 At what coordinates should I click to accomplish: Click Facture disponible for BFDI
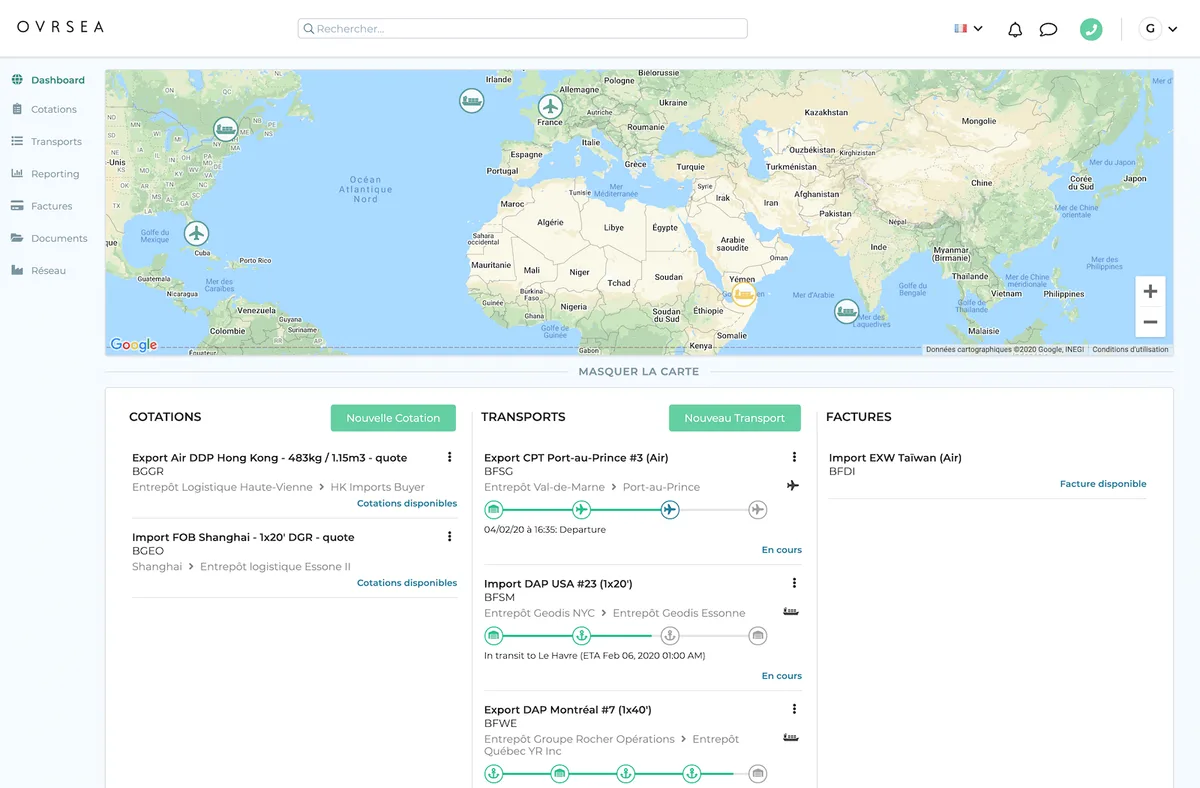(1103, 484)
